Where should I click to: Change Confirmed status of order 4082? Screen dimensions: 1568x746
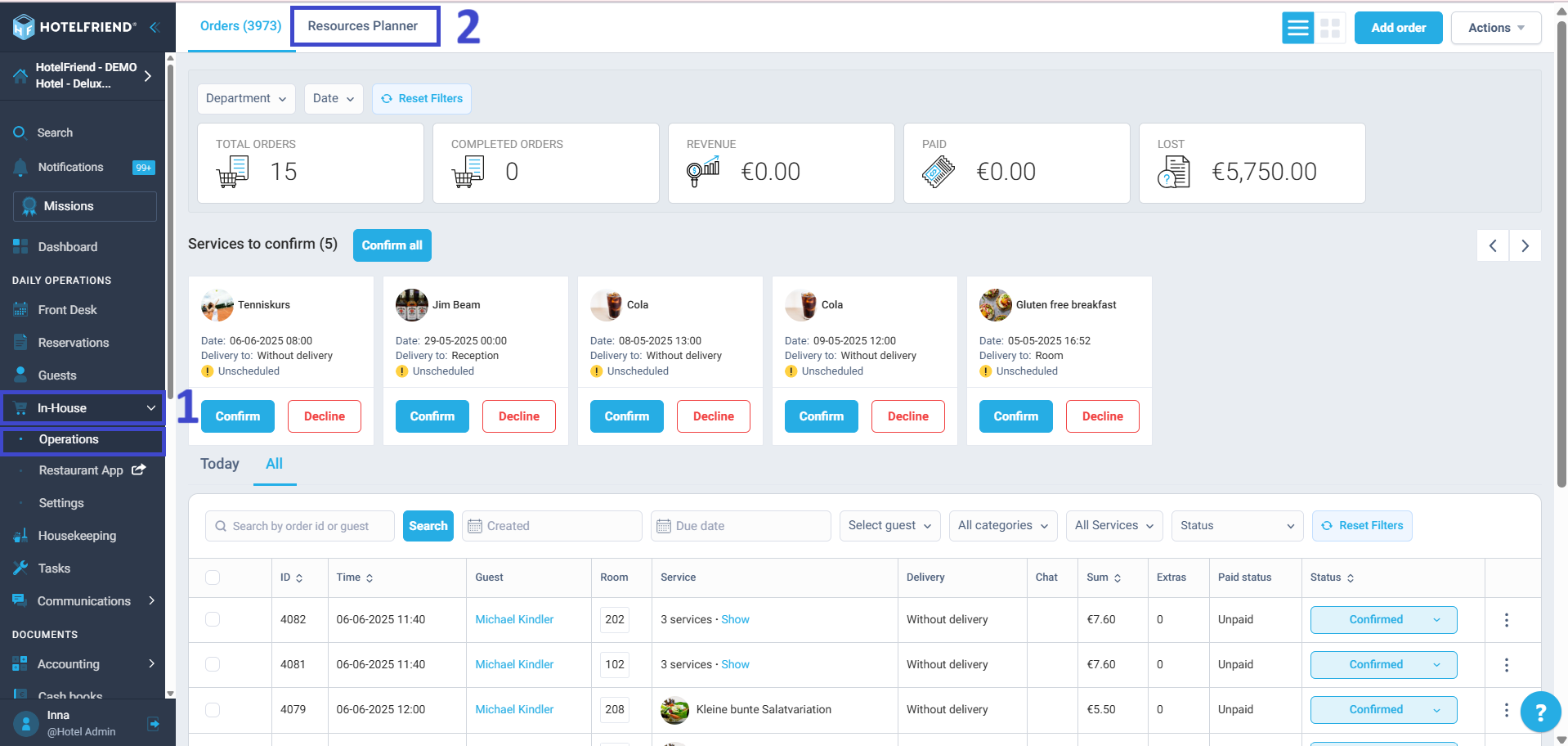coord(1383,620)
